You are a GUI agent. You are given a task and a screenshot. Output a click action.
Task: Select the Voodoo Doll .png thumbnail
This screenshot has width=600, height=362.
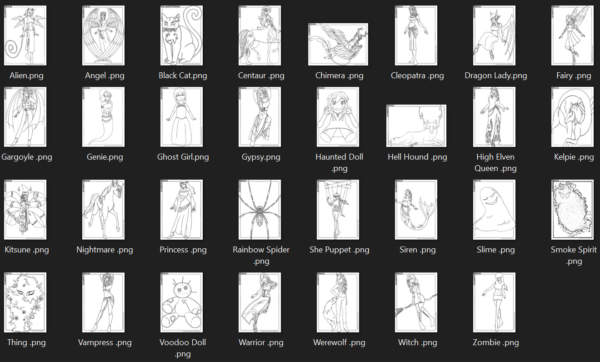pos(181,302)
